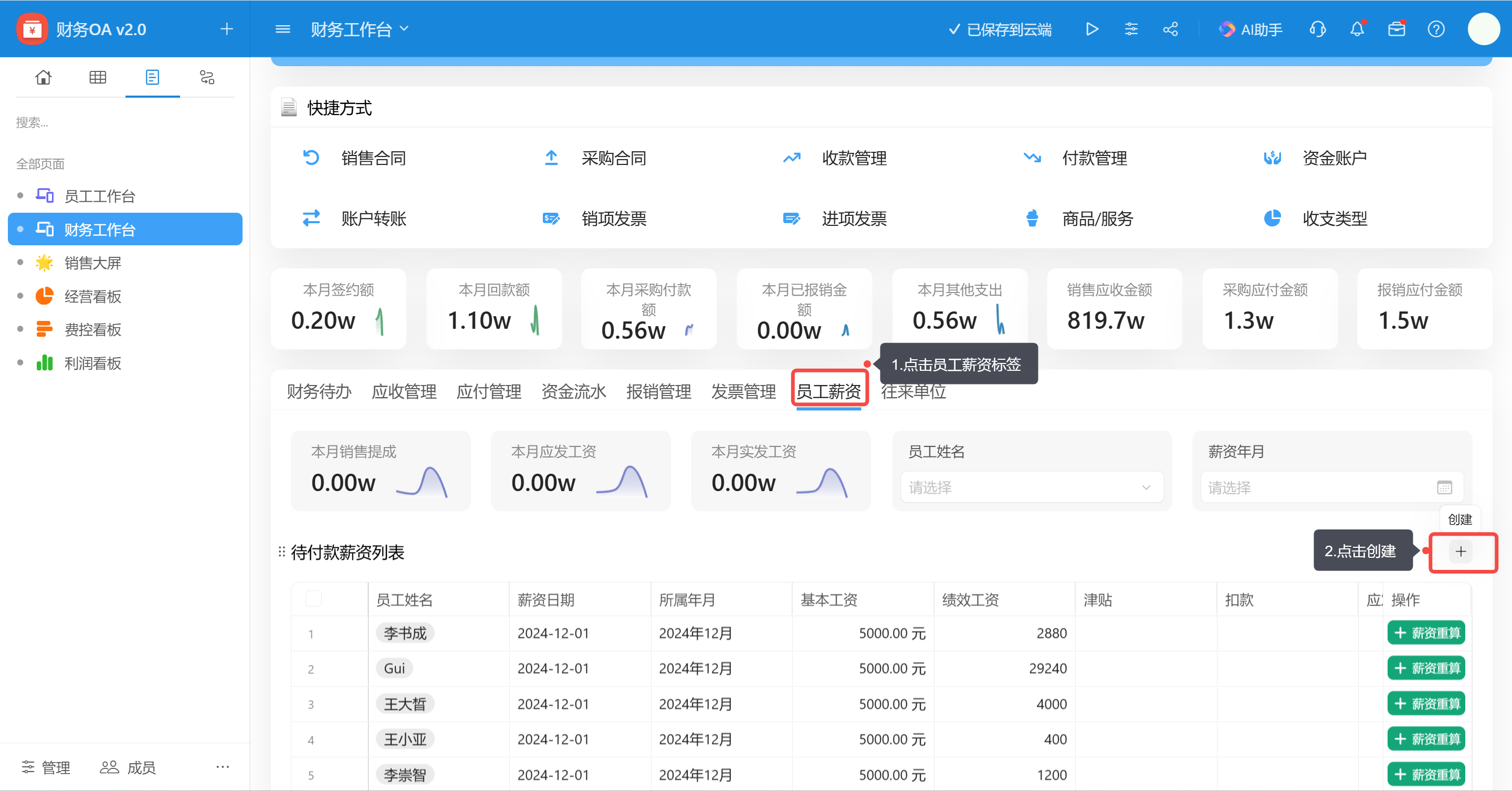Click the 本月签约额 stat card
The image size is (1512, 791).
click(x=338, y=309)
